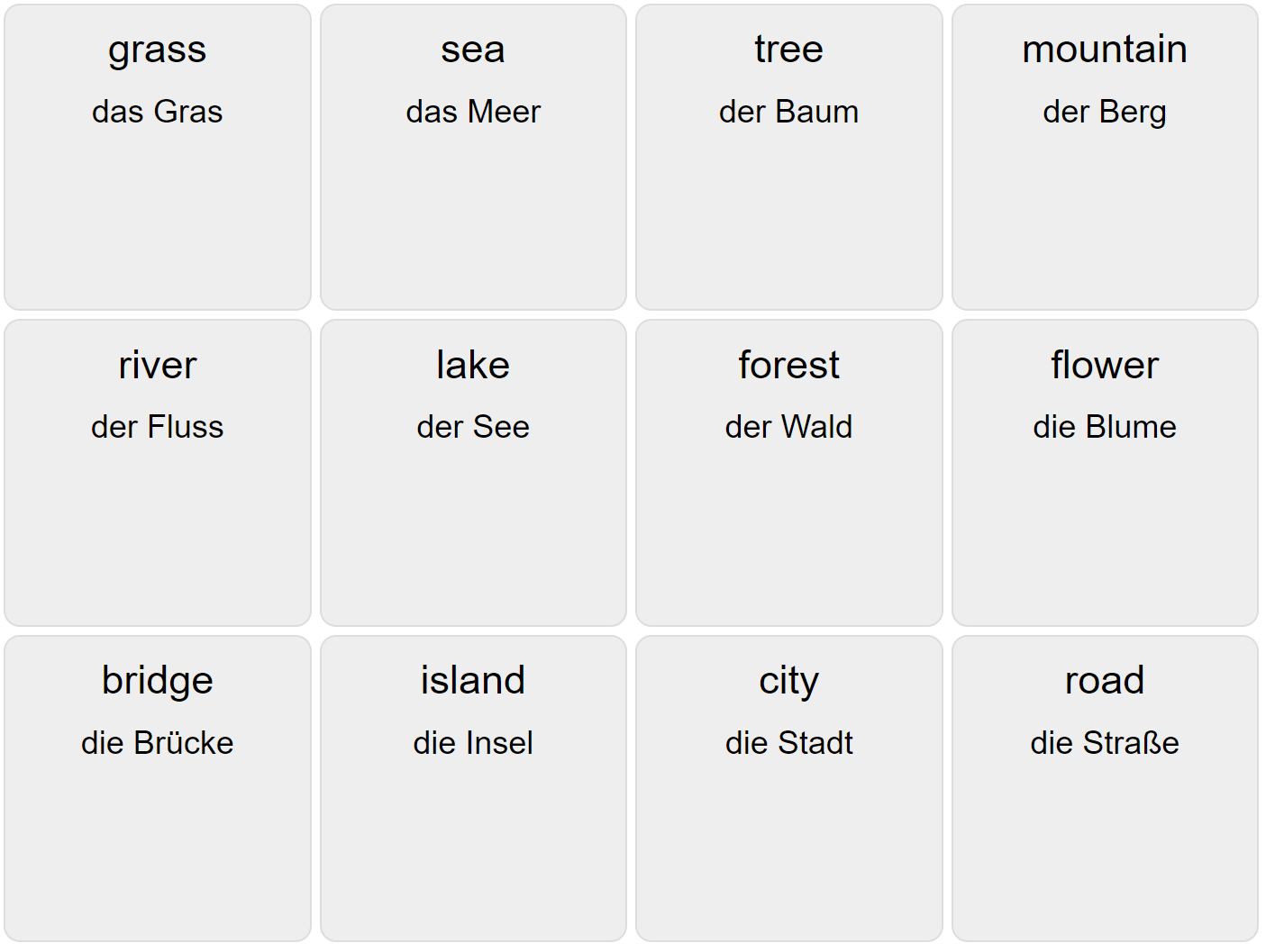Click the text der Baum
Viewport: 1275px width, 952px height.
pos(789,112)
